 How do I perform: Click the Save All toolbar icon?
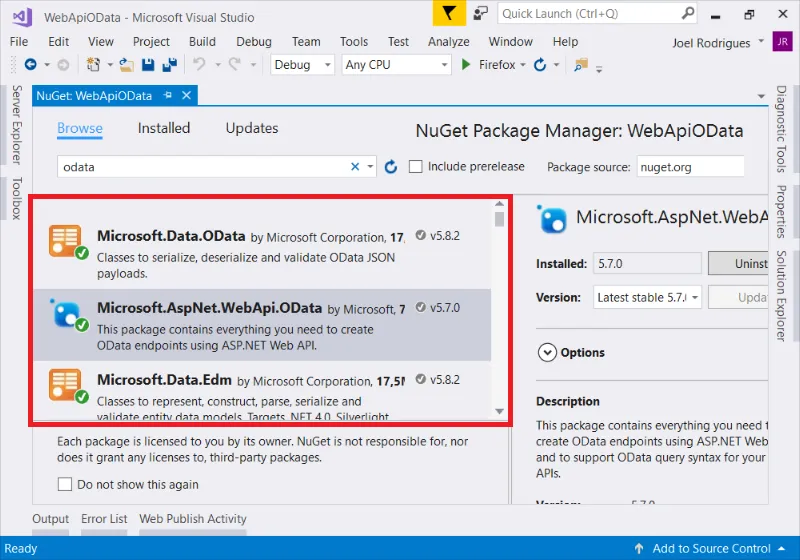coord(168,65)
